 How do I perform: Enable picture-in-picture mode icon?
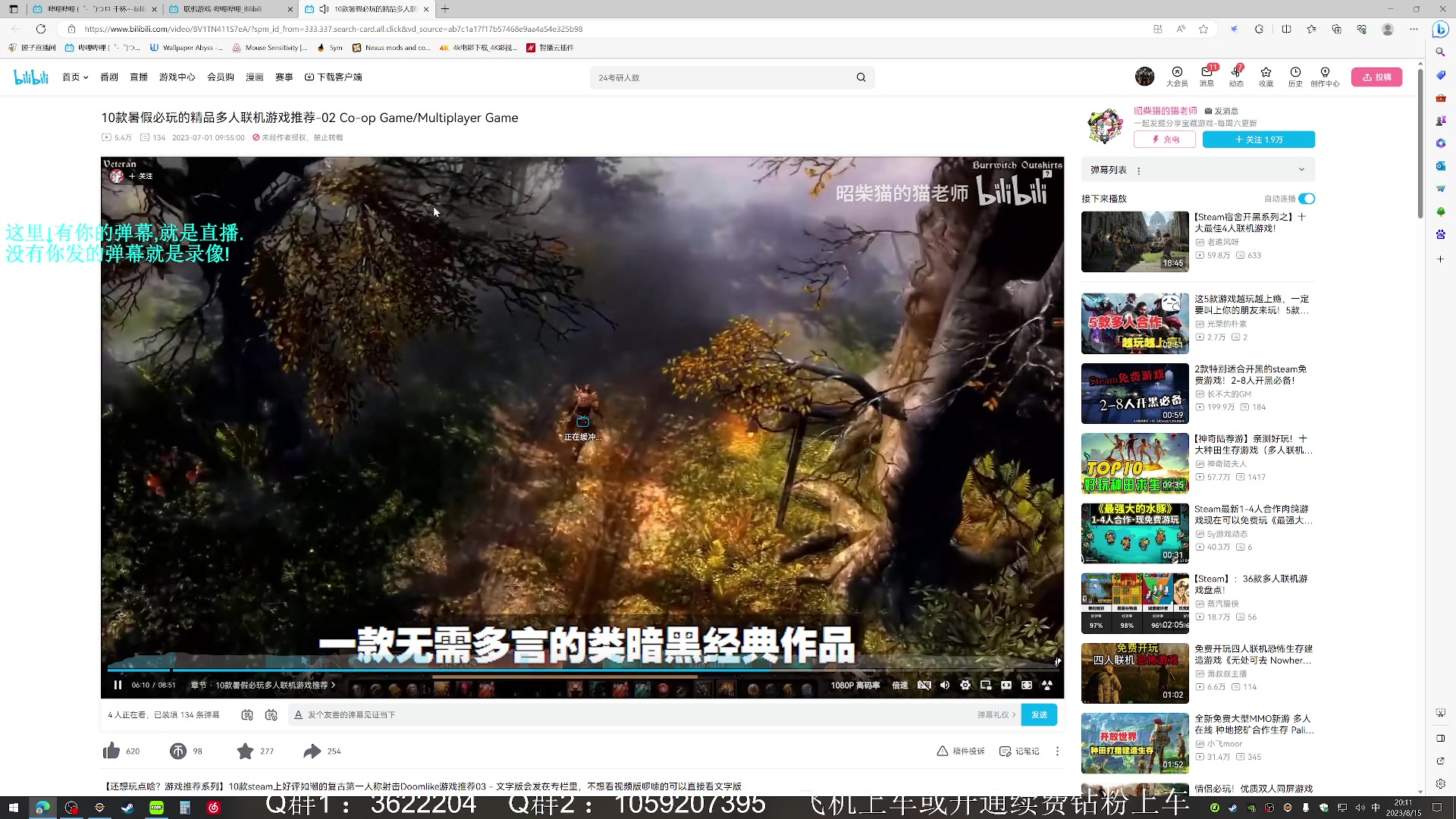(x=986, y=685)
